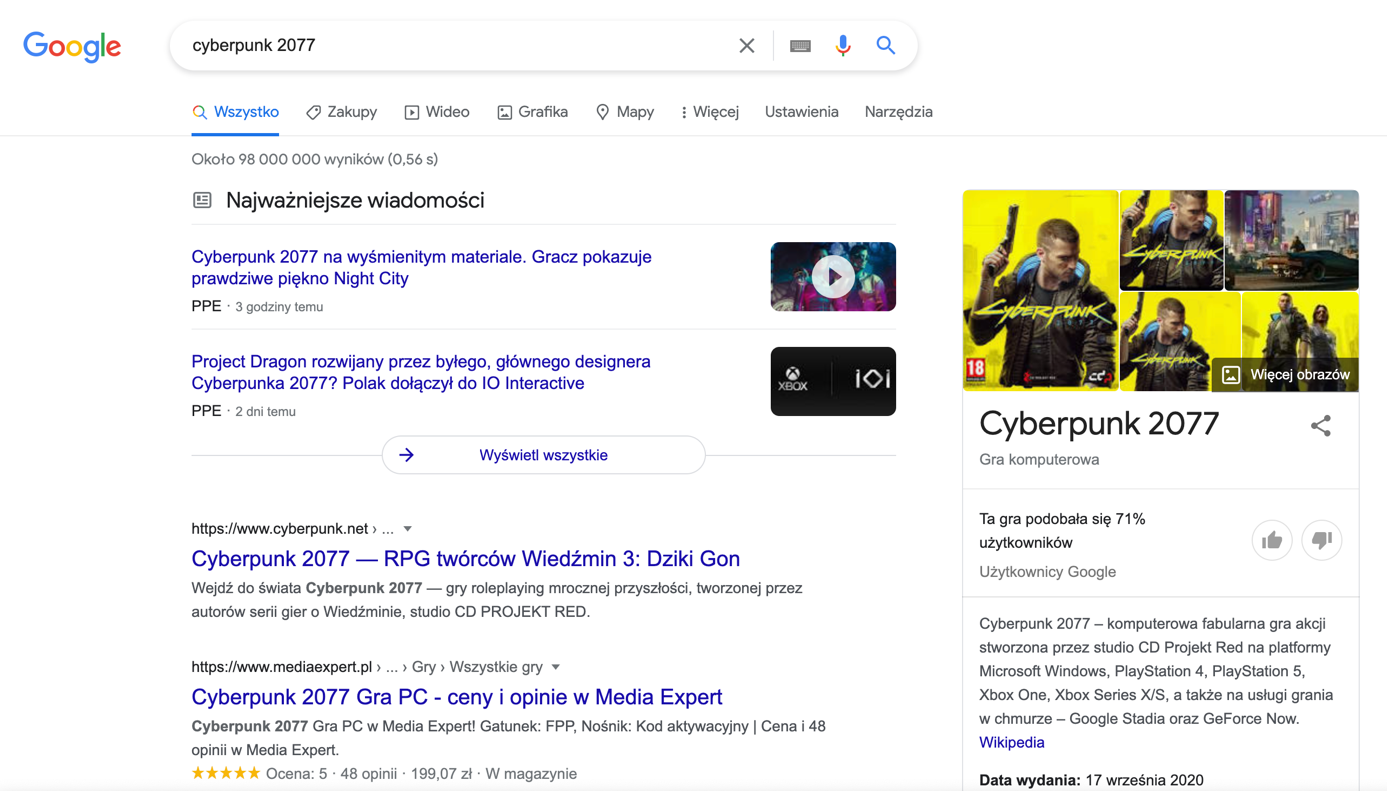Click the Google logo
Viewport: 1387px width, 791px height.
(x=72, y=46)
